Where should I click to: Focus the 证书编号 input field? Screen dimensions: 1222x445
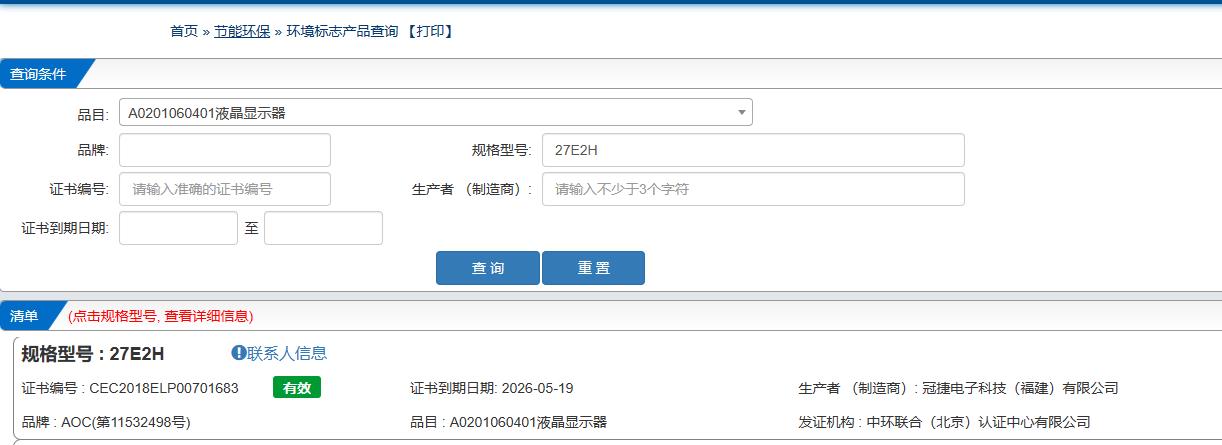point(225,189)
